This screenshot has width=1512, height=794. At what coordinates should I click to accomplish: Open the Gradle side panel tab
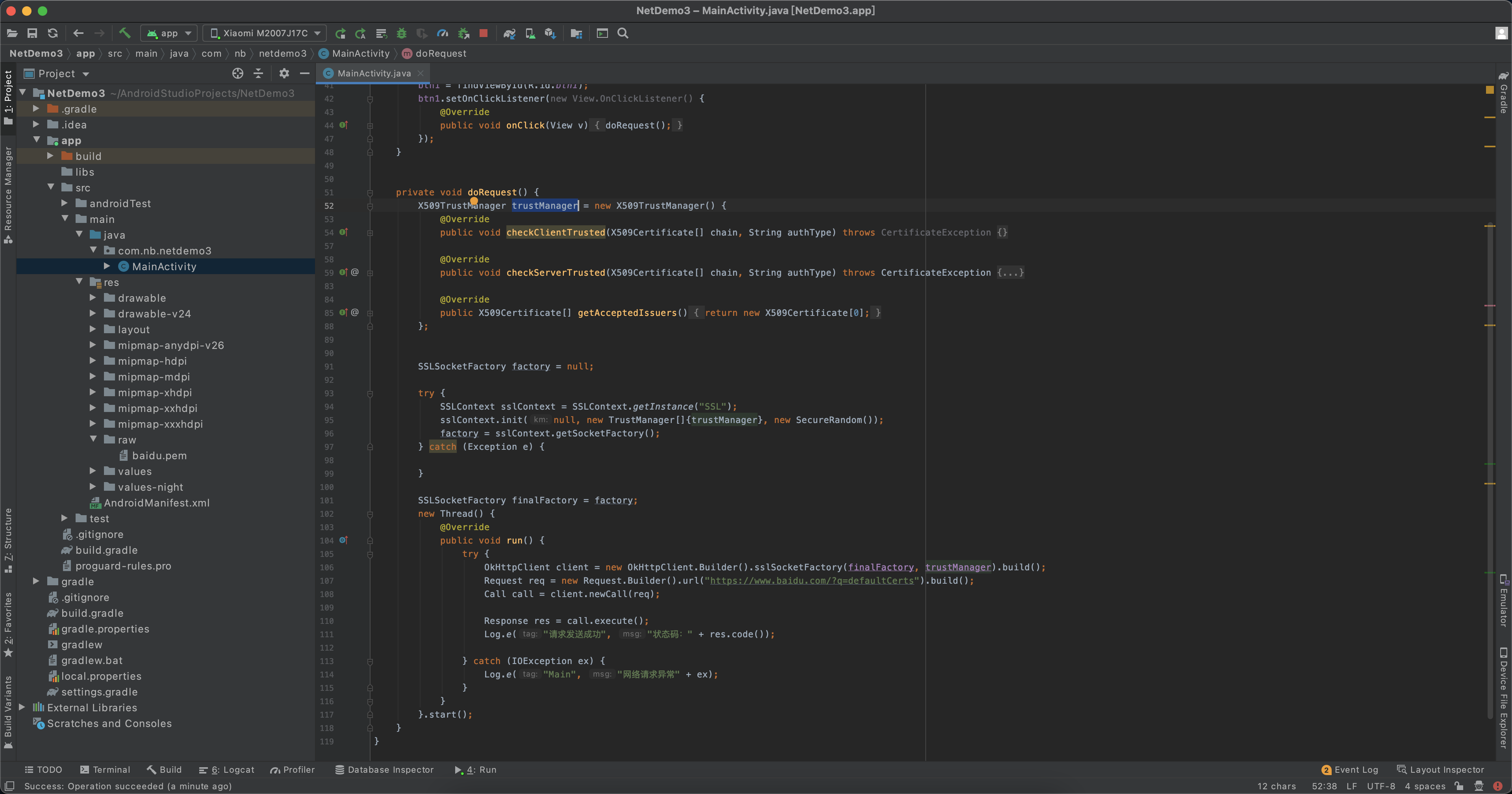click(1503, 93)
